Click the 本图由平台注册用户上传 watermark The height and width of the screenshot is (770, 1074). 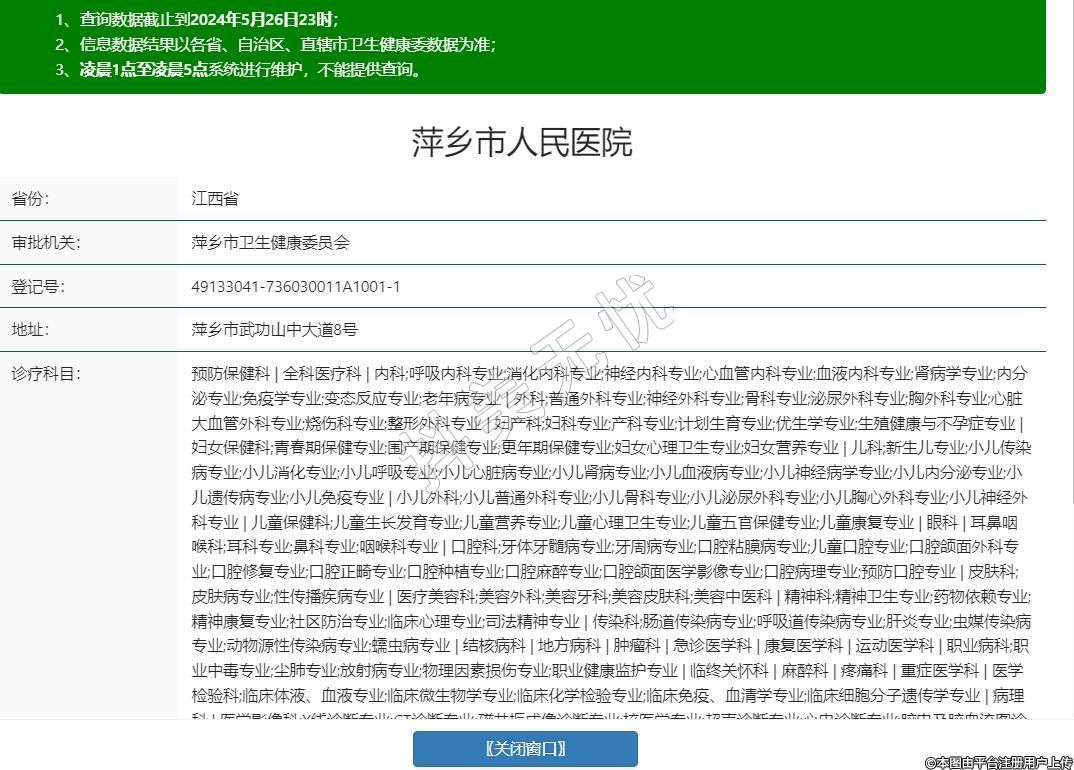click(x=998, y=762)
